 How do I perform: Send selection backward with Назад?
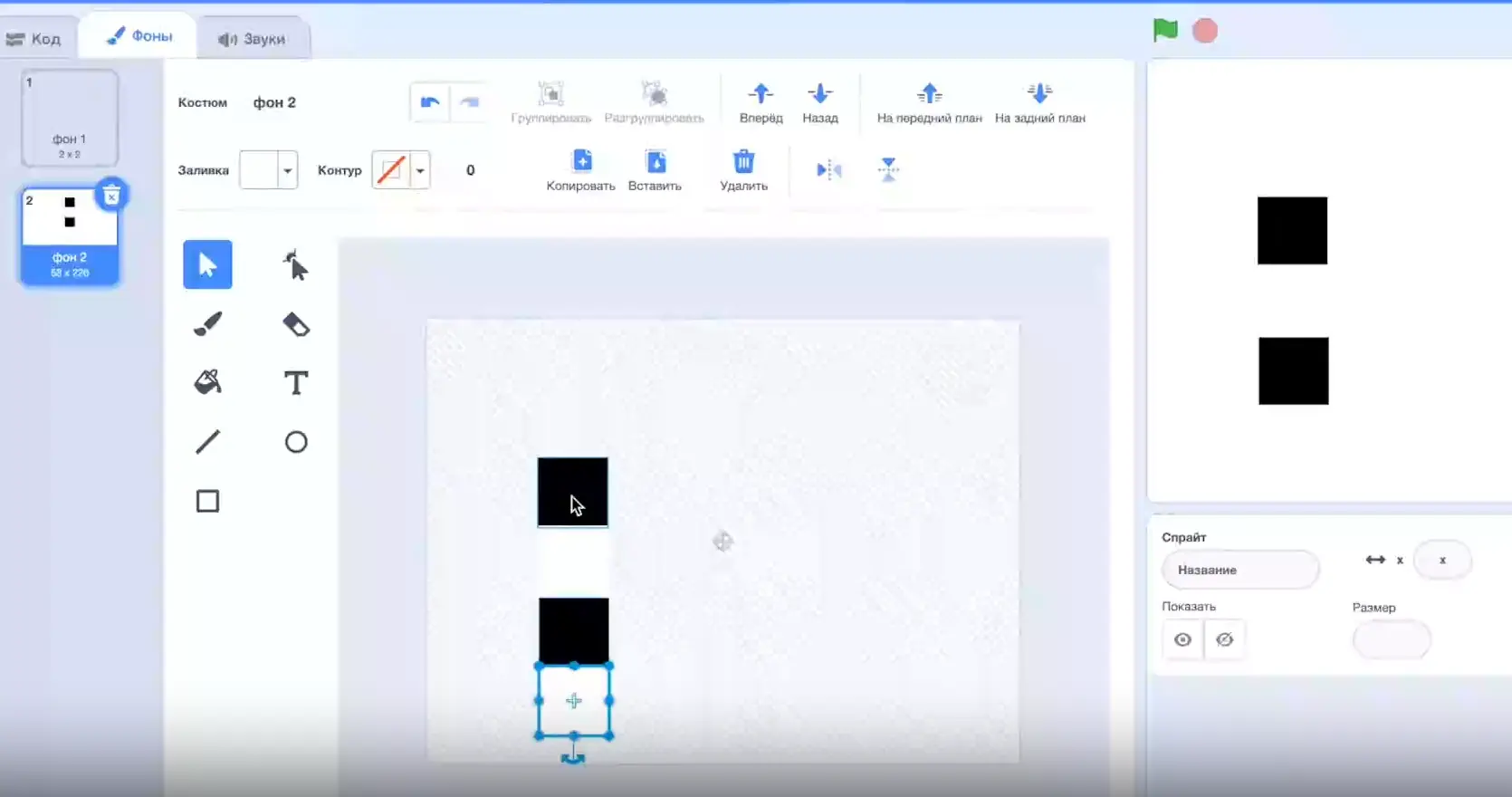pyautogui.click(x=820, y=102)
